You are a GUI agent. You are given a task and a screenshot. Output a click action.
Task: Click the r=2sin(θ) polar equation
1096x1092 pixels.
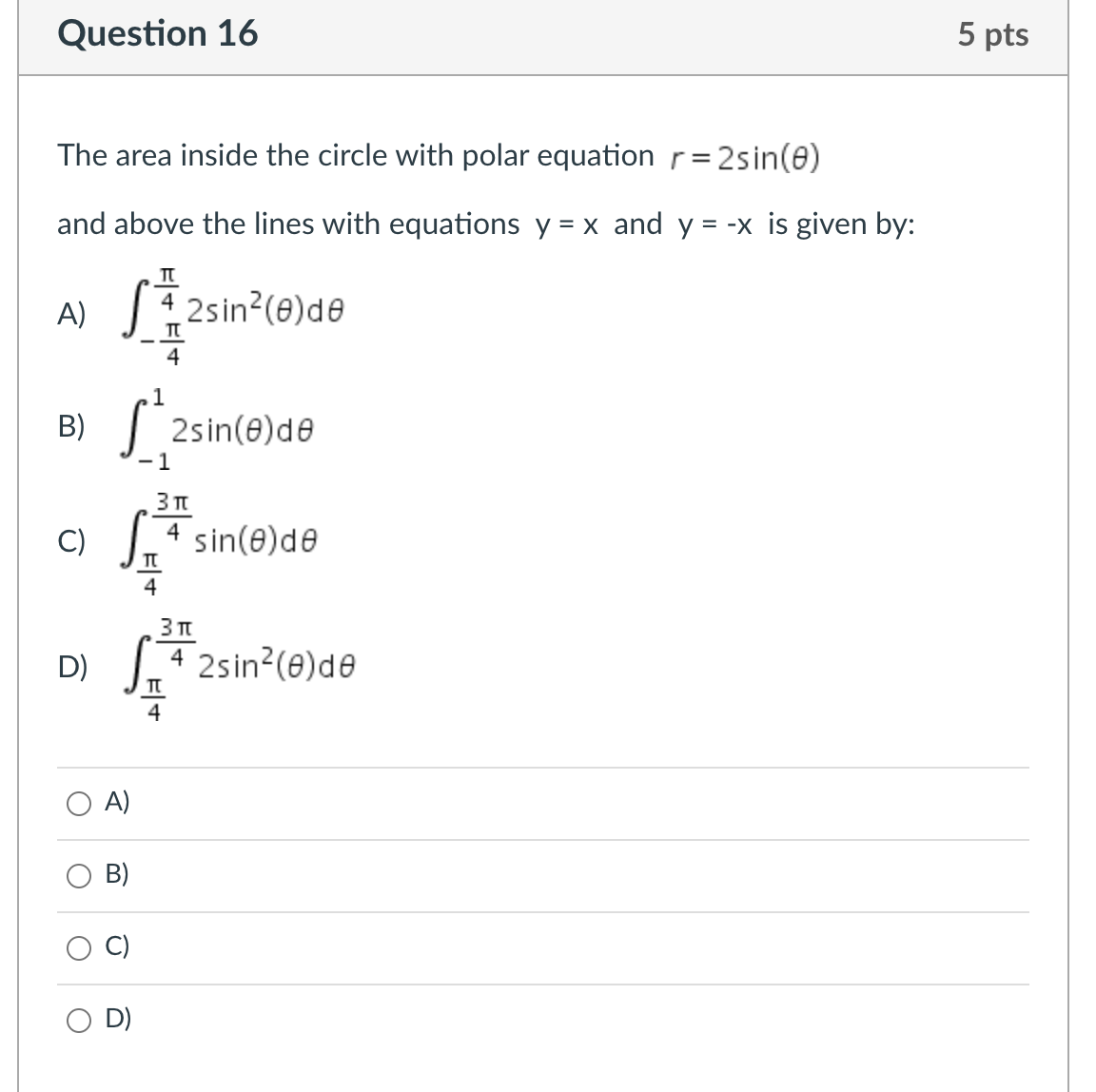coord(745,158)
